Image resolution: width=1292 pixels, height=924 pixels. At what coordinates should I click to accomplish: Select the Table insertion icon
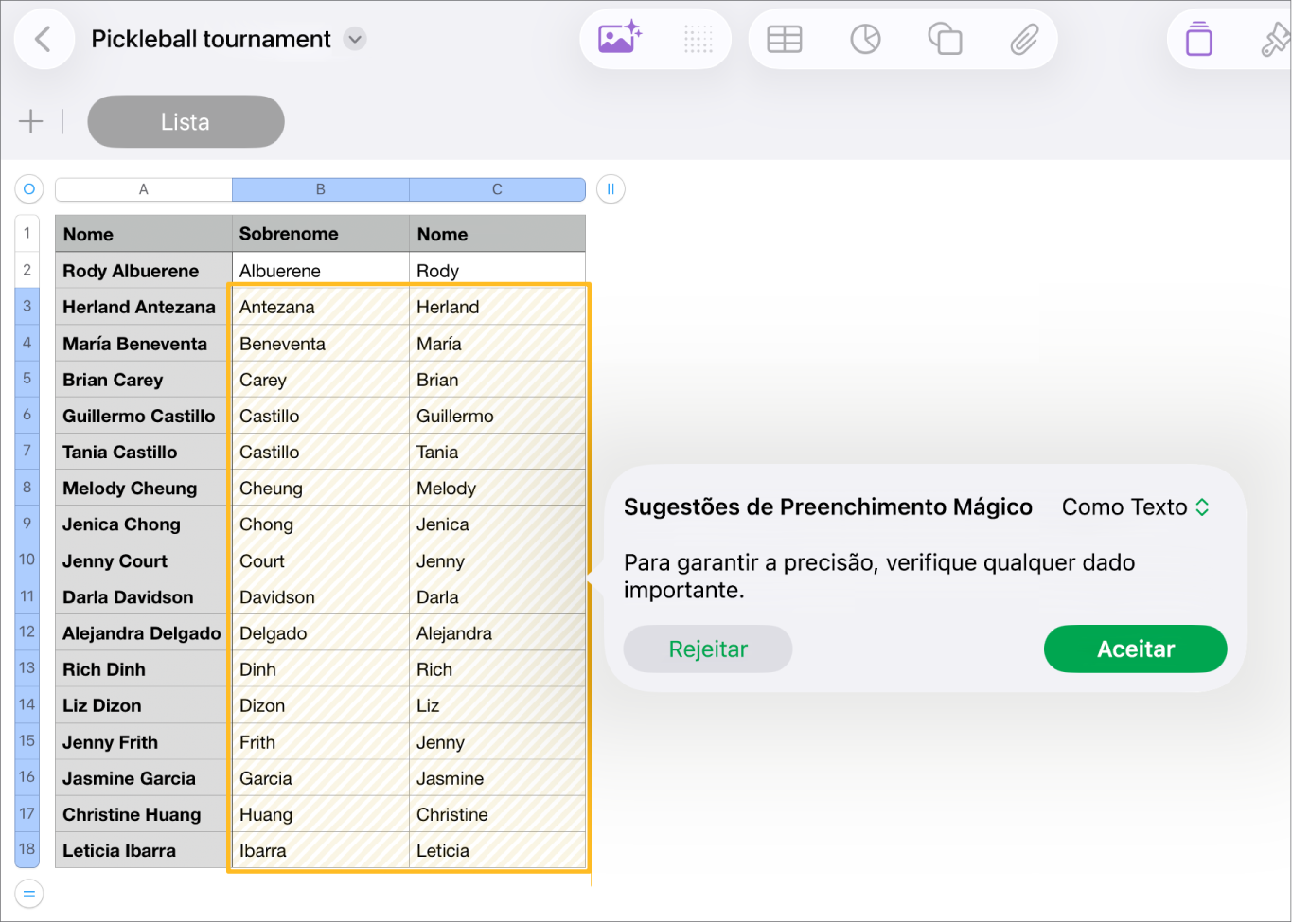[785, 39]
